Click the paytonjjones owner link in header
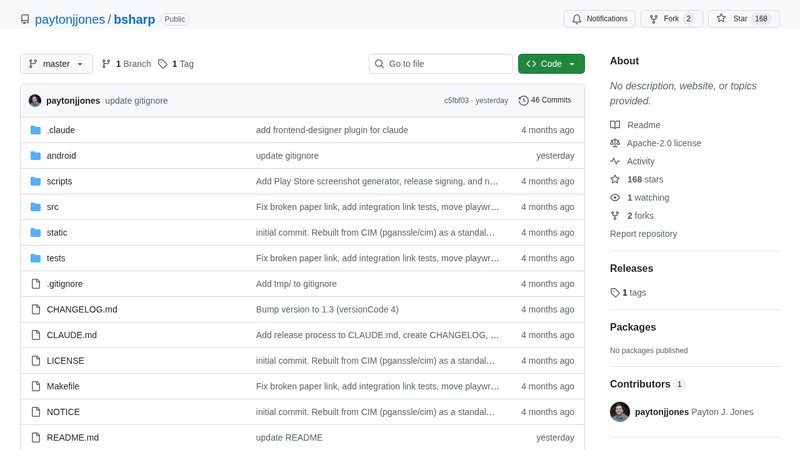800x450 pixels. (70, 19)
